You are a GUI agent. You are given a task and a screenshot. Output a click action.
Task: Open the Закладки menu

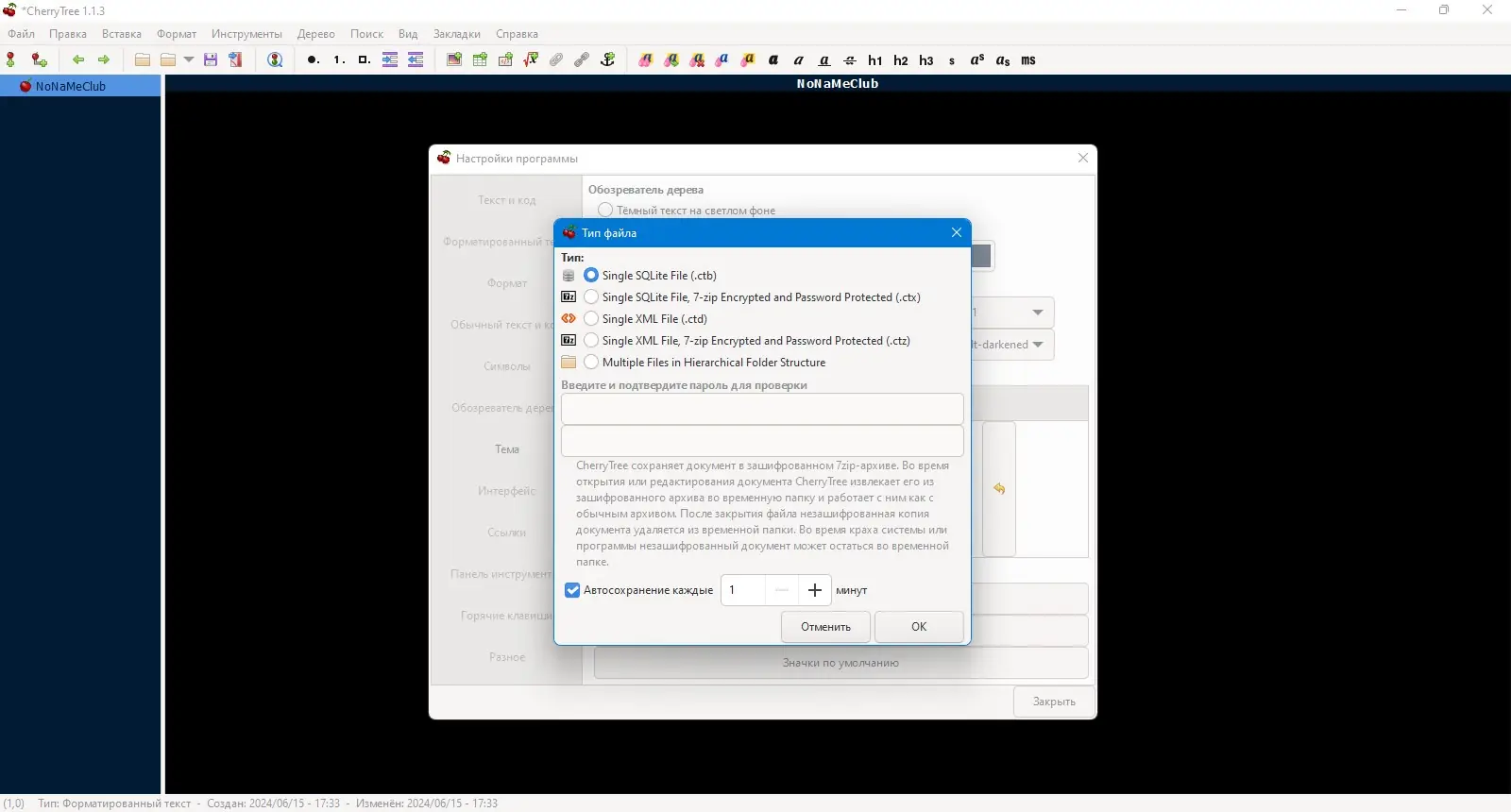pyautogui.click(x=457, y=34)
